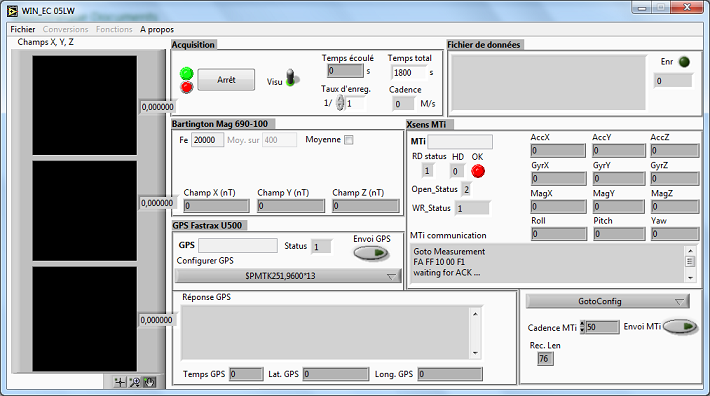Screen dimensions: 710x396
Task: Click the 'waiting for ACK ...' log line
Action: tap(446, 272)
